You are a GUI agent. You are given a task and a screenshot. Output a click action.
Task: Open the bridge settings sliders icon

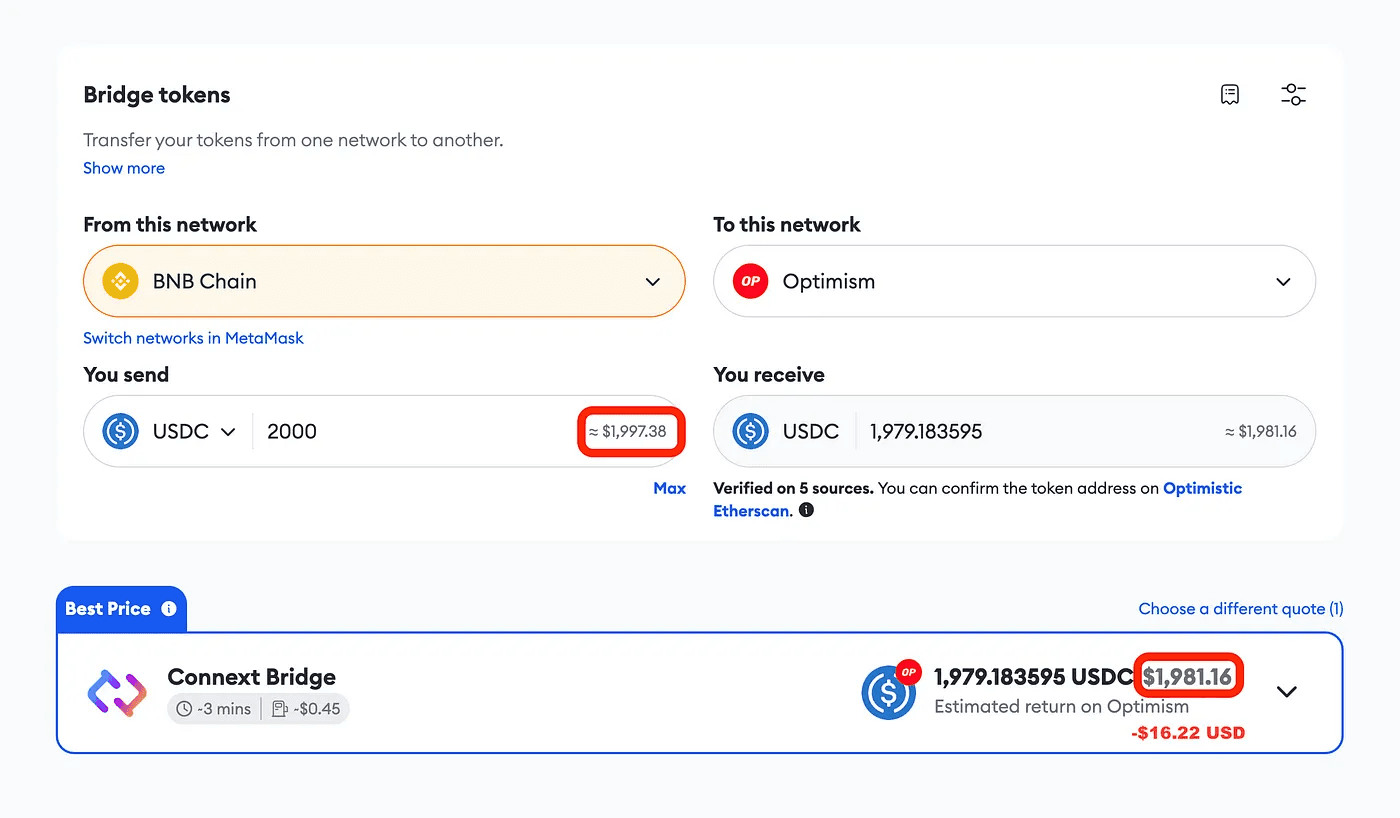click(1293, 95)
